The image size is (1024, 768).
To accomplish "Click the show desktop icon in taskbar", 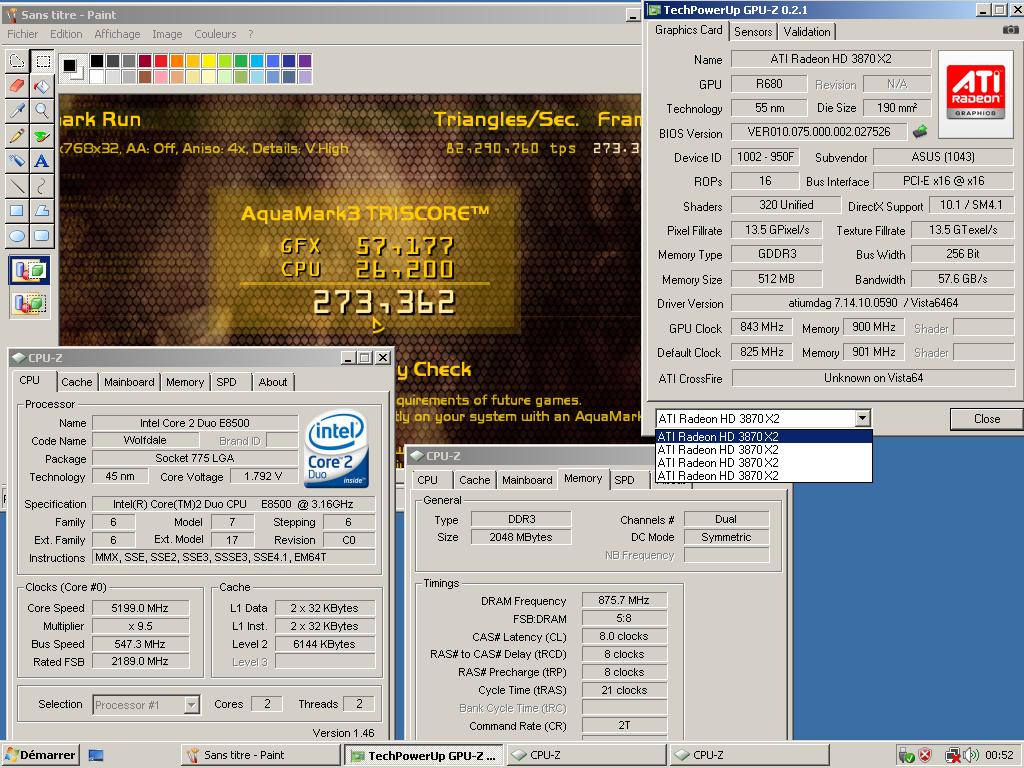I will click(x=96, y=756).
